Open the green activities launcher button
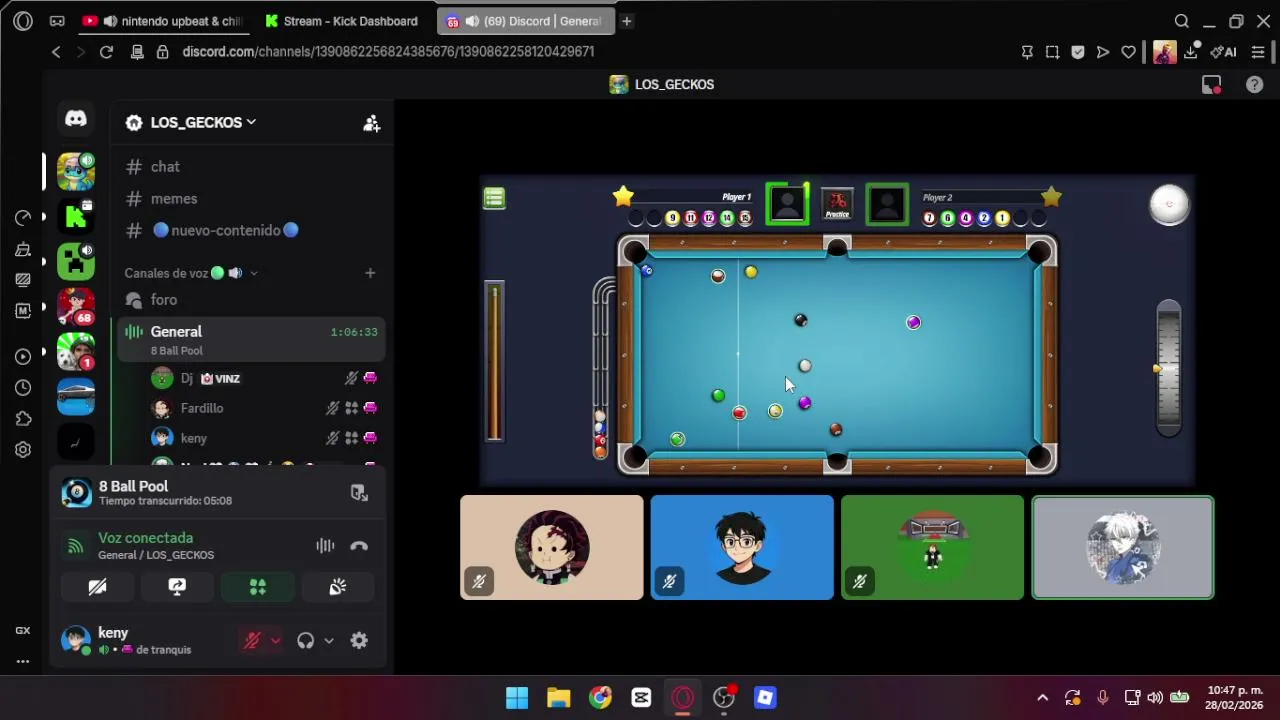Screen dimensions: 1280x720 (257, 587)
